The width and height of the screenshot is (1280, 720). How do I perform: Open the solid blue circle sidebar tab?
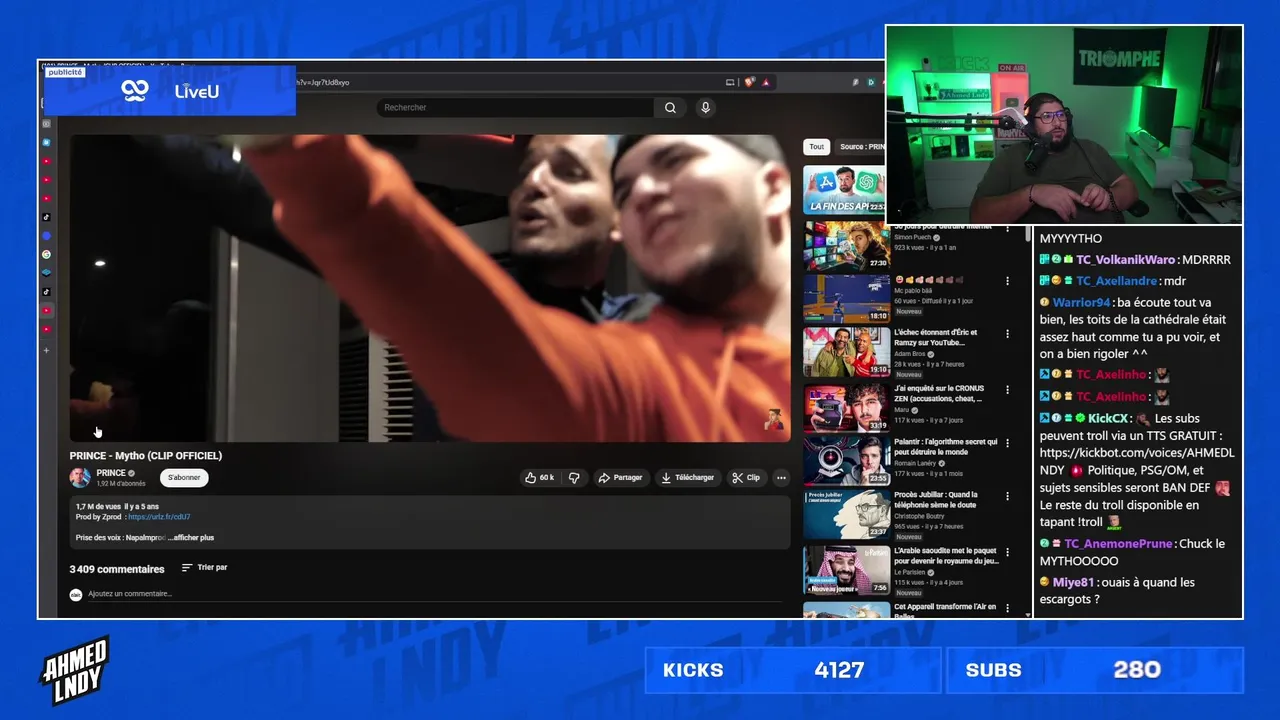(x=46, y=236)
